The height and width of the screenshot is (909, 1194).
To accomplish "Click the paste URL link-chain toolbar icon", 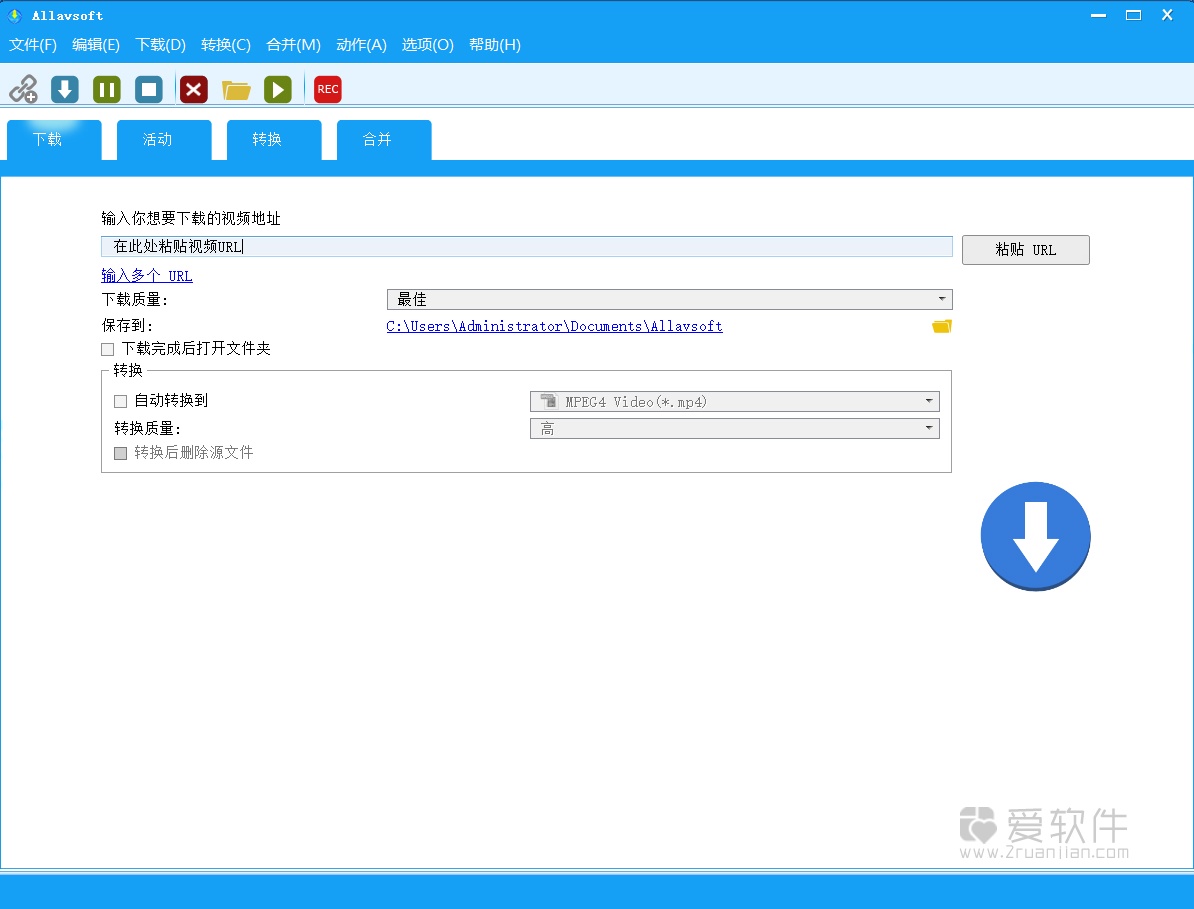I will pos(24,89).
